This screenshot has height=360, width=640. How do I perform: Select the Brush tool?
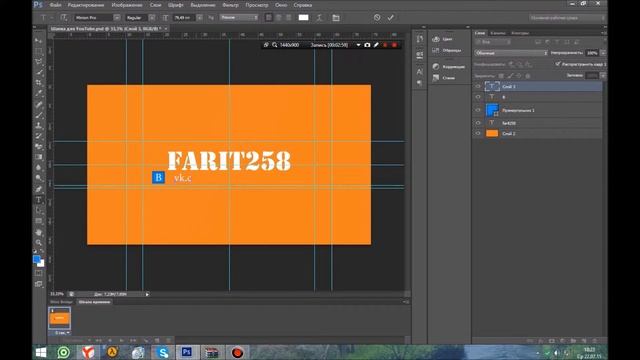pos(39,115)
